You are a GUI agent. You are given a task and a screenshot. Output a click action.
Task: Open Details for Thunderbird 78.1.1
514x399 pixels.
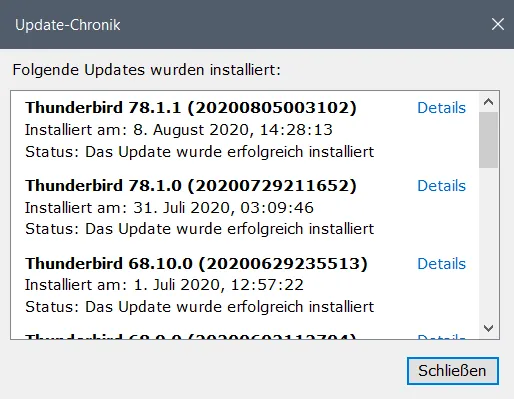point(441,108)
